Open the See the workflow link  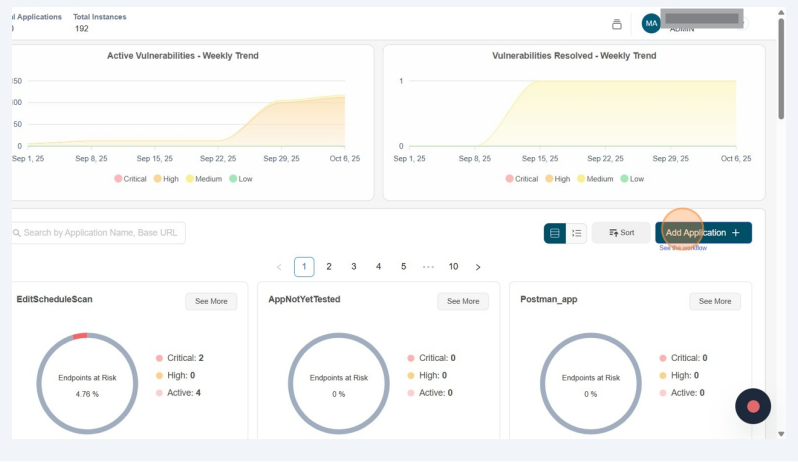[x=683, y=248]
